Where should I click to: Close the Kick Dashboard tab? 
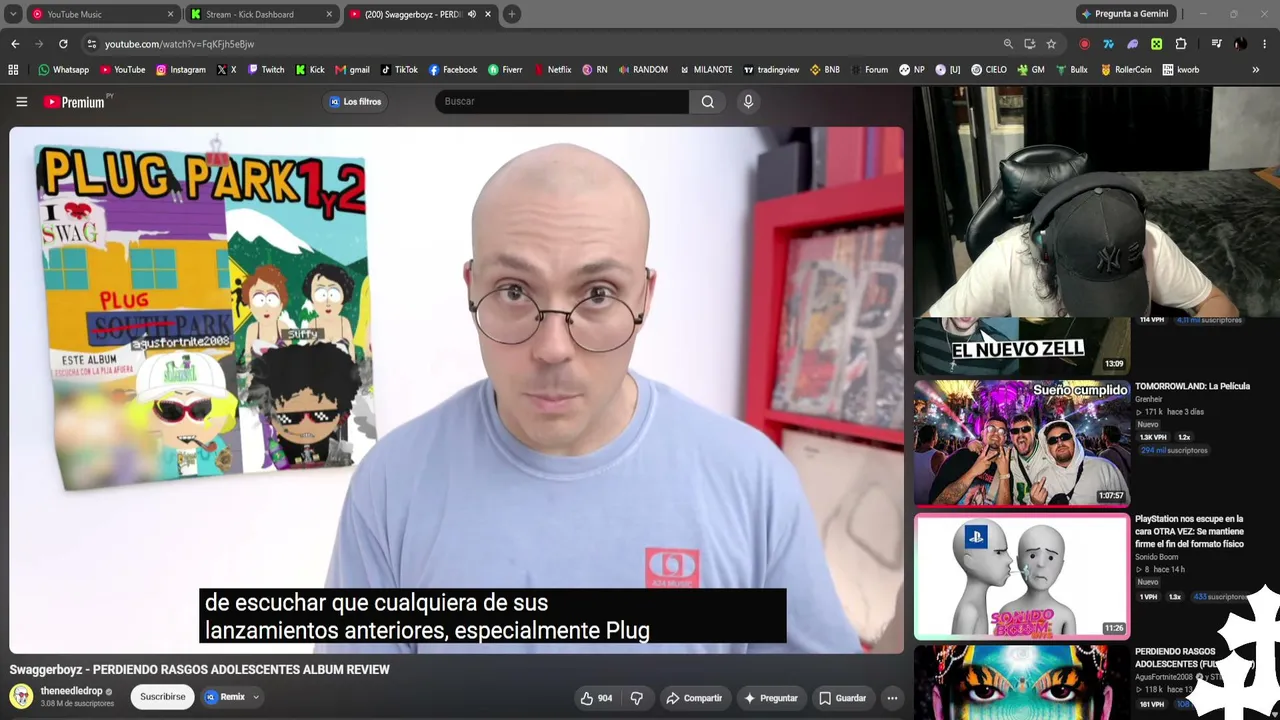(x=329, y=14)
